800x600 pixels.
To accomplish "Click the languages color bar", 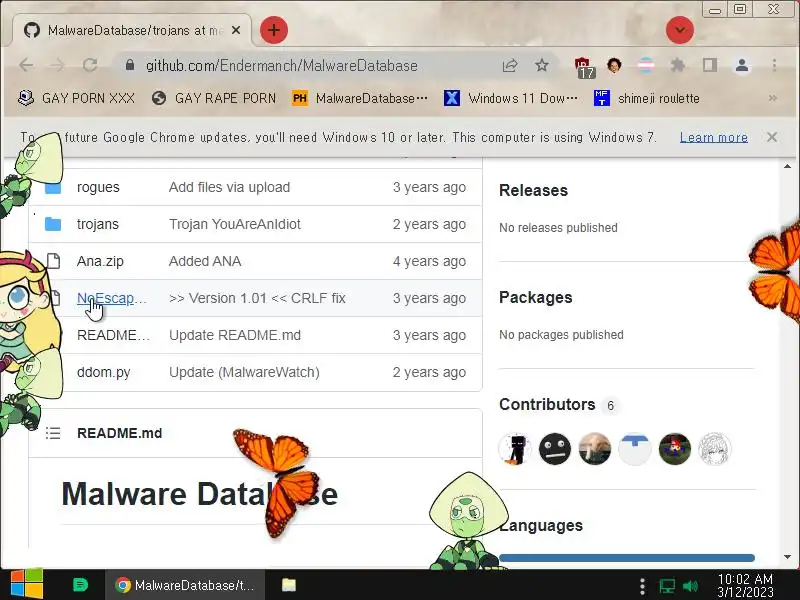I will (x=627, y=558).
